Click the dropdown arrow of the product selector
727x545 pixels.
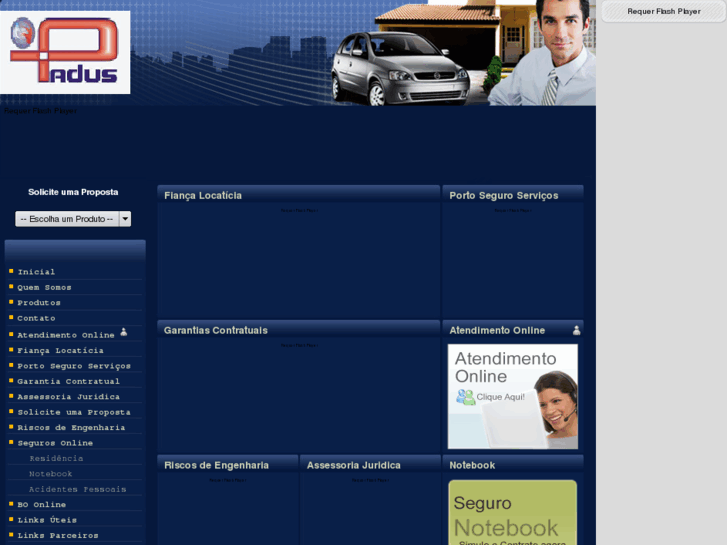[125, 219]
